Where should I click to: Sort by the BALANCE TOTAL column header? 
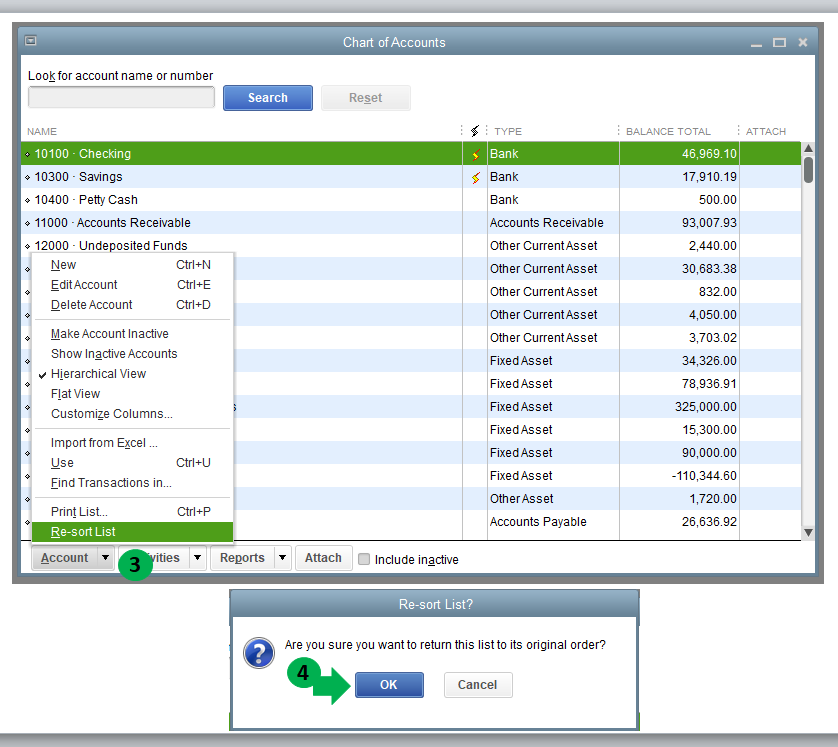(x=668, y=131)
